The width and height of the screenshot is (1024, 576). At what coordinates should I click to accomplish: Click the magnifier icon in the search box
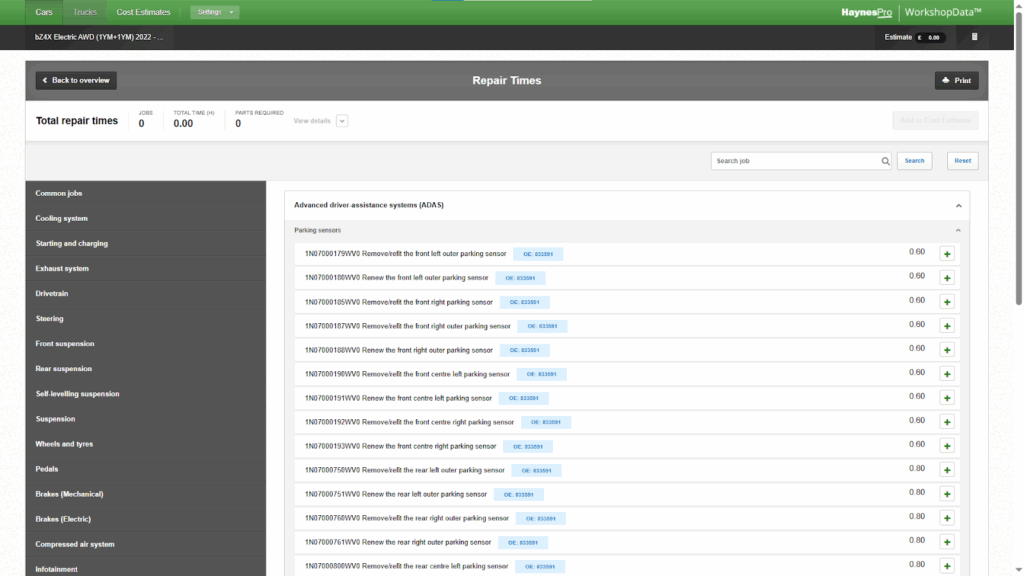coord(885,161)
